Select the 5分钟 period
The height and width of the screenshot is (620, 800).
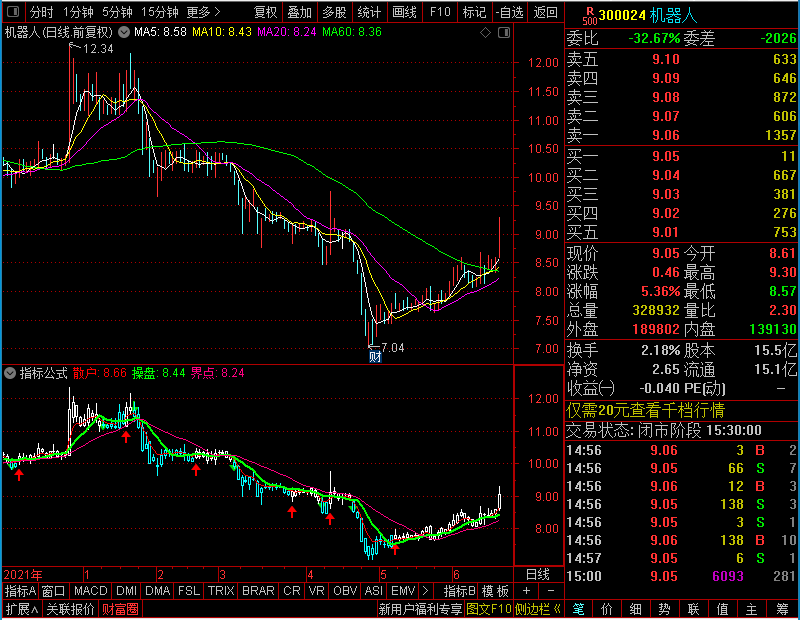coord(117,12)
